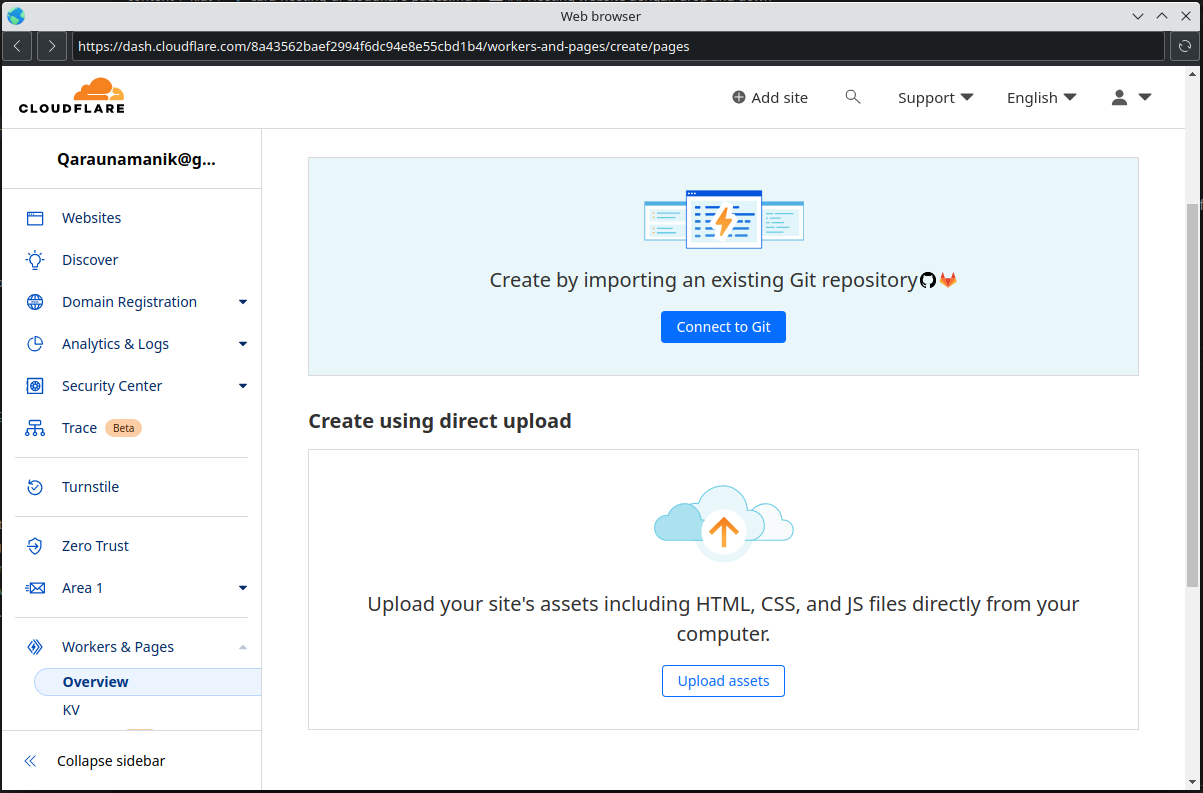This screenshot has width=1203, height=793.
Task: Click the Upload assets button
Action: (723, 681)
